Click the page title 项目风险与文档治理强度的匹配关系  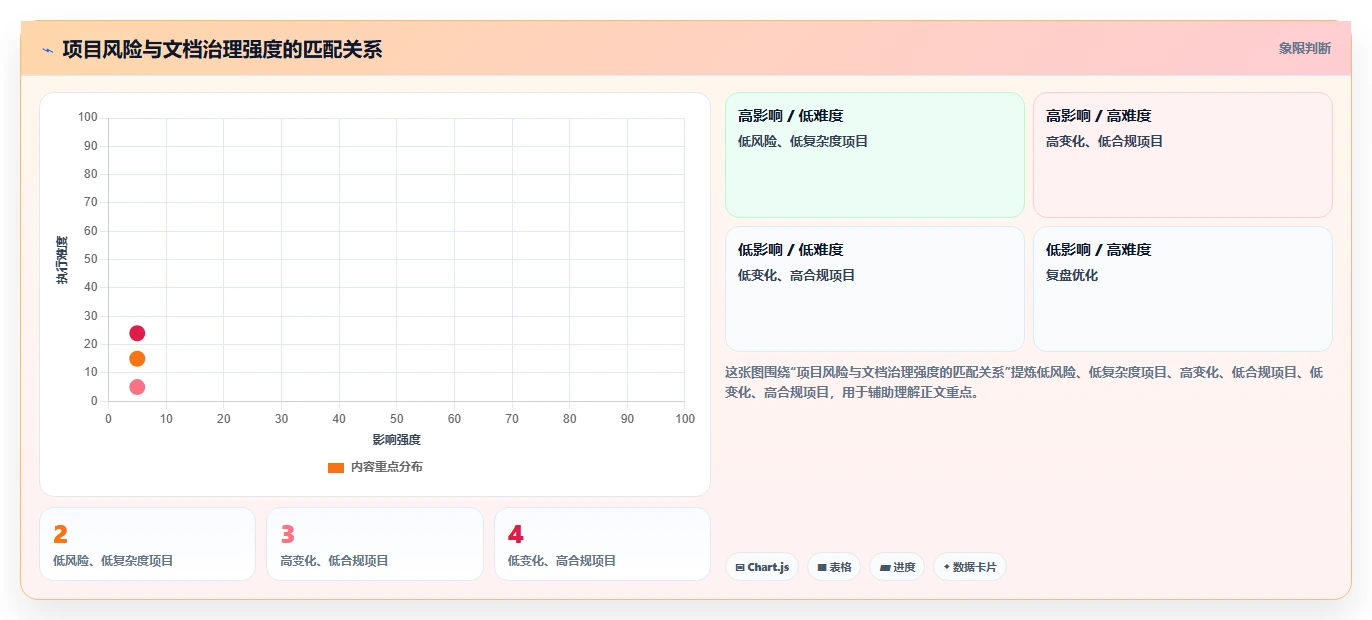pos(222,49)
